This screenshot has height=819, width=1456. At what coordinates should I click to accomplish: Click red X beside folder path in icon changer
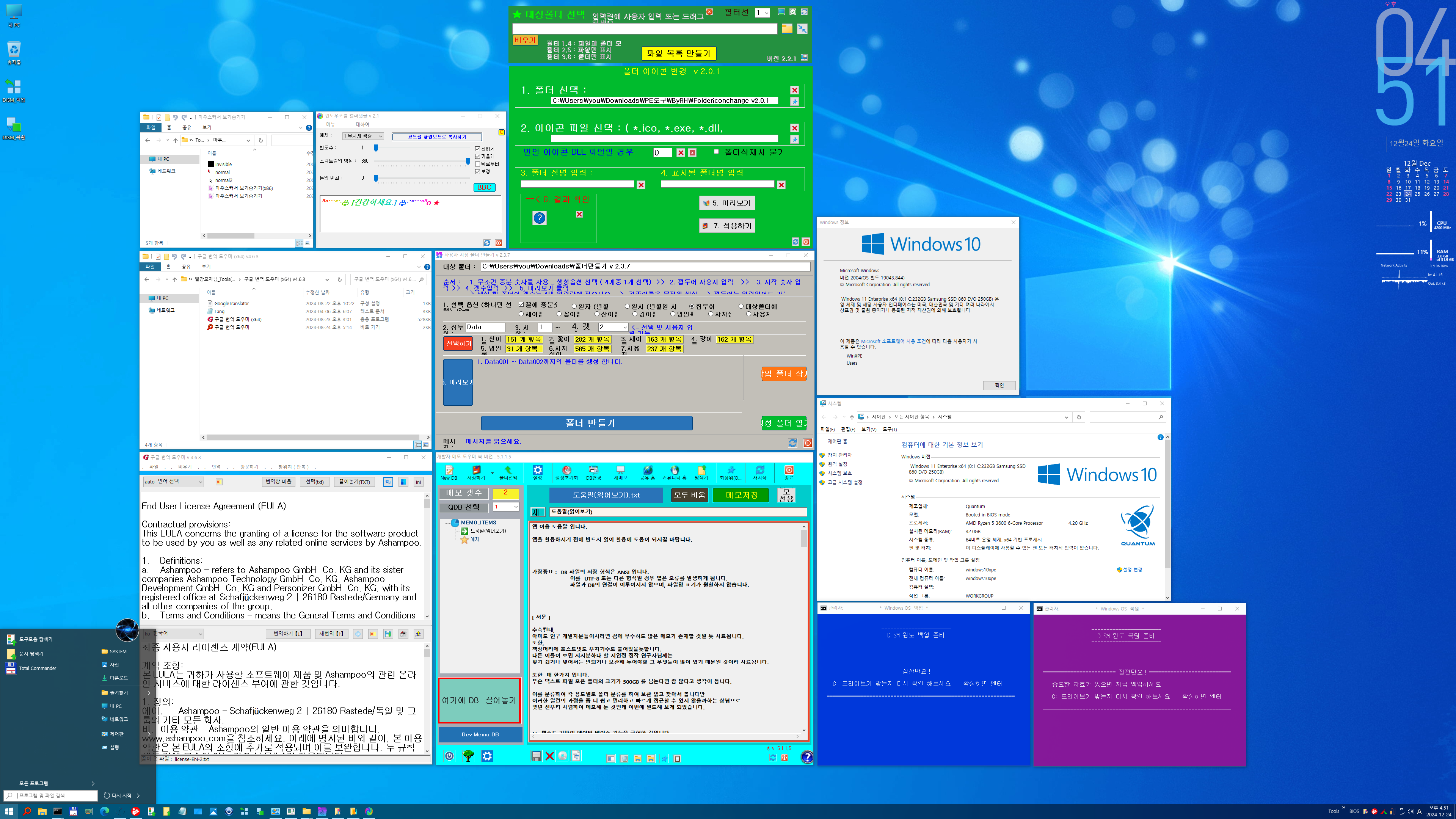click(795, 91)
